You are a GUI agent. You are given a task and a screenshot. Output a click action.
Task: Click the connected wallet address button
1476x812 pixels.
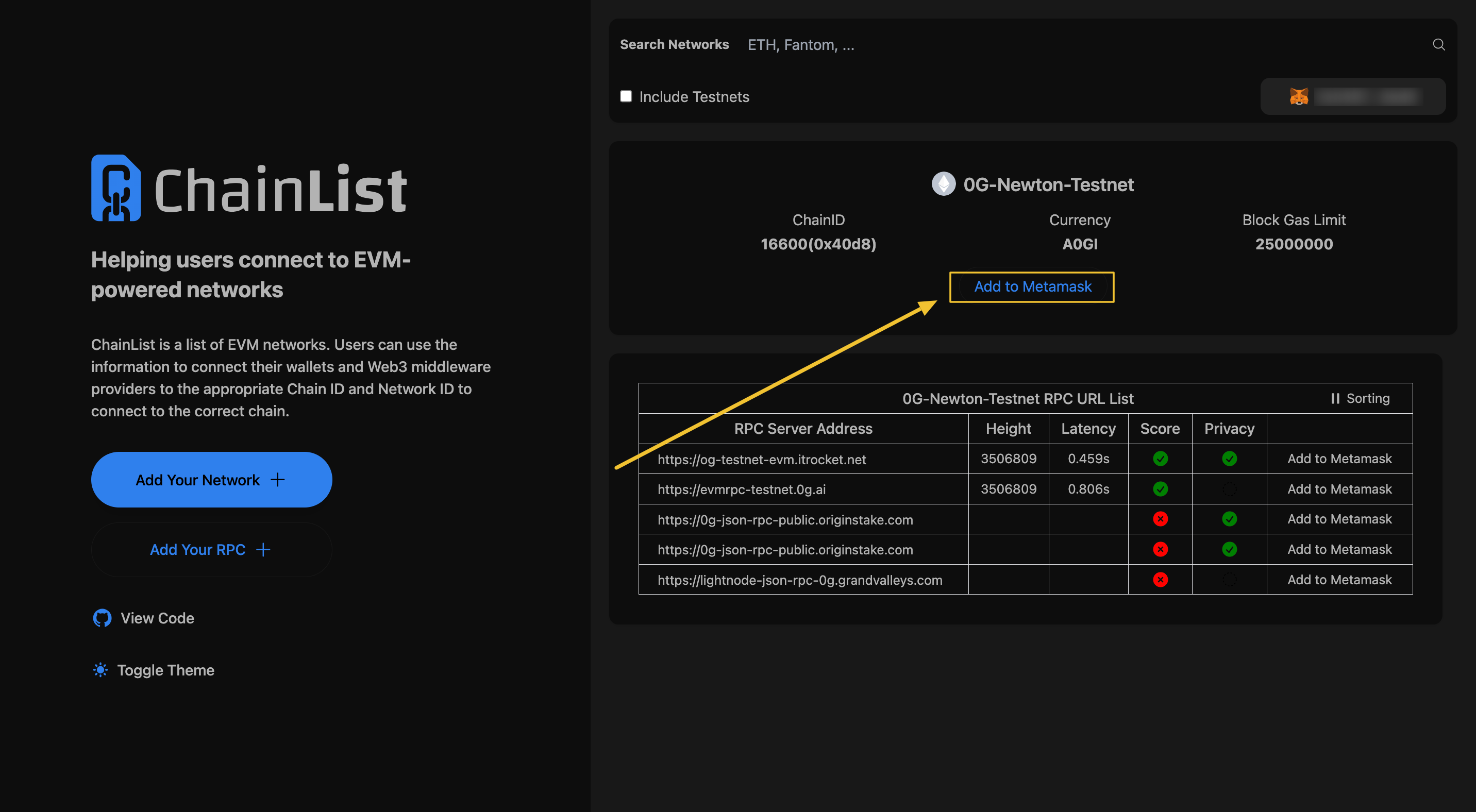pos(1352,96)
